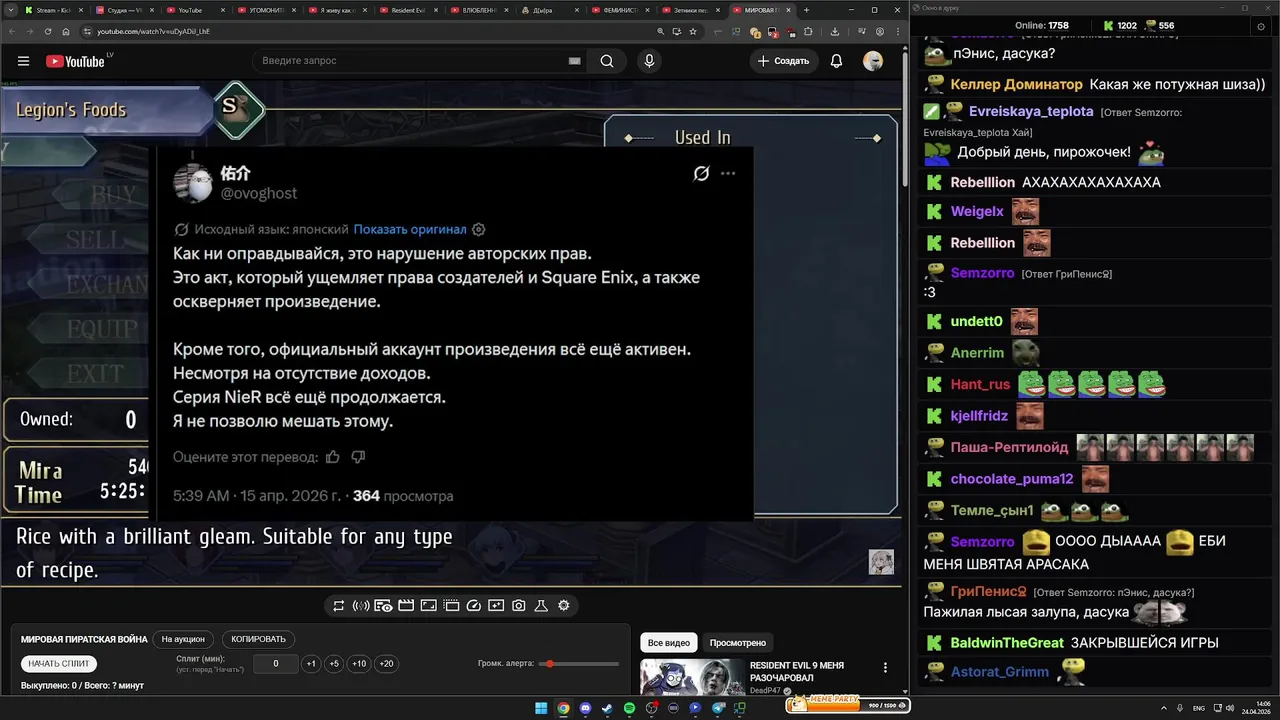1280x720 pixels.
Task: Click the Evreiskaya_teplota username in chat
Action: coord(1031,111)
